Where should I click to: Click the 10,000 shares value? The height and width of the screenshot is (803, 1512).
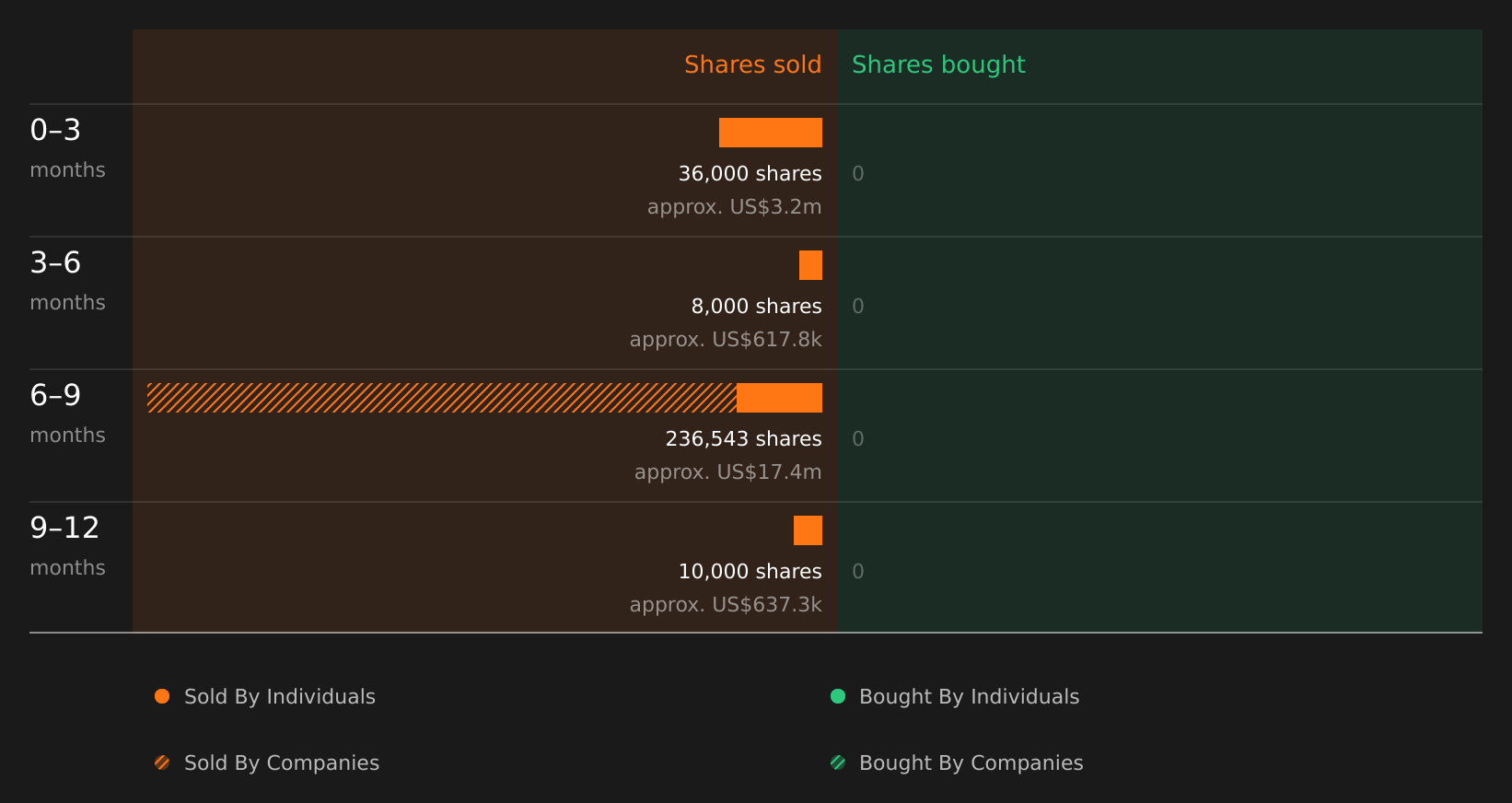[750, 572]
